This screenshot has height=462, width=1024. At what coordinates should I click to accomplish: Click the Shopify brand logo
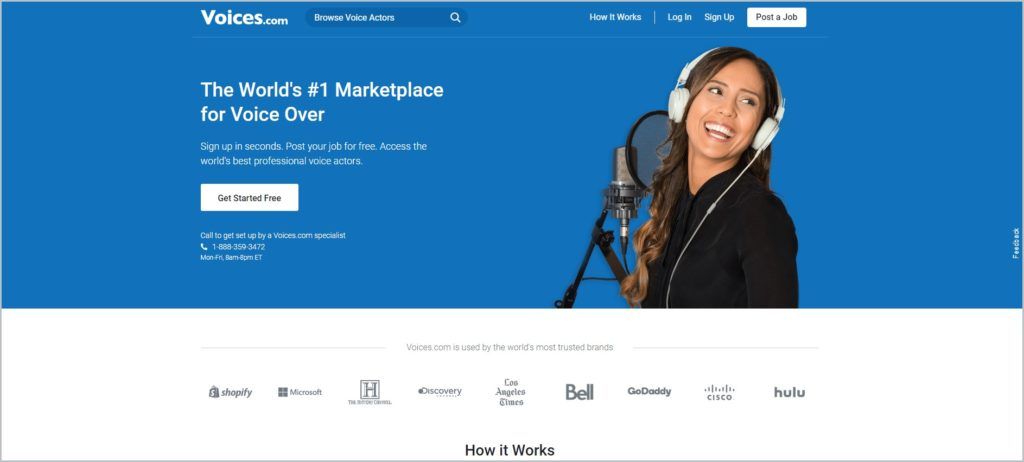231,392
